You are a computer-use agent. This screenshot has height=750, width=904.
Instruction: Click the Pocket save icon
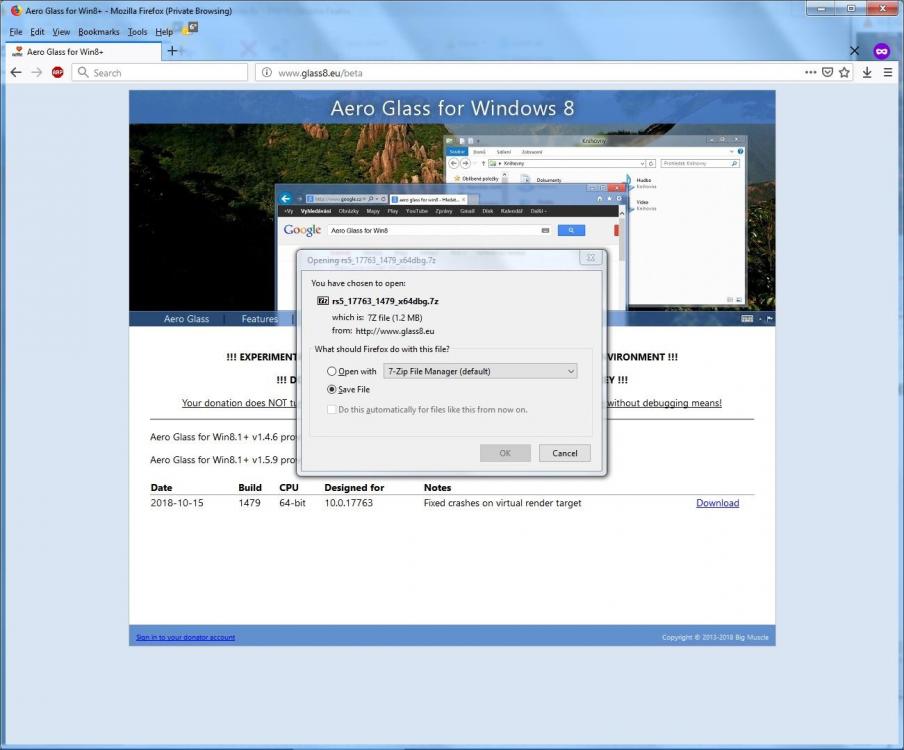tap(827, 72)
